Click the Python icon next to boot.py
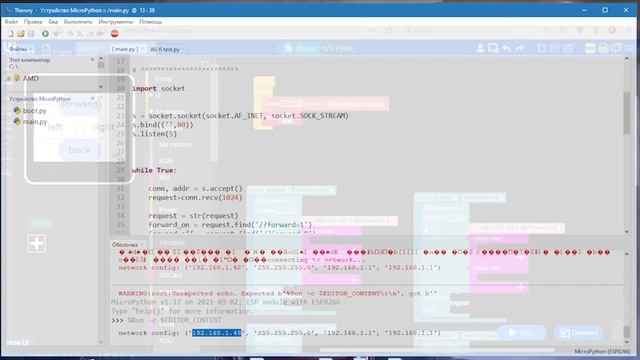 point(17,110)
